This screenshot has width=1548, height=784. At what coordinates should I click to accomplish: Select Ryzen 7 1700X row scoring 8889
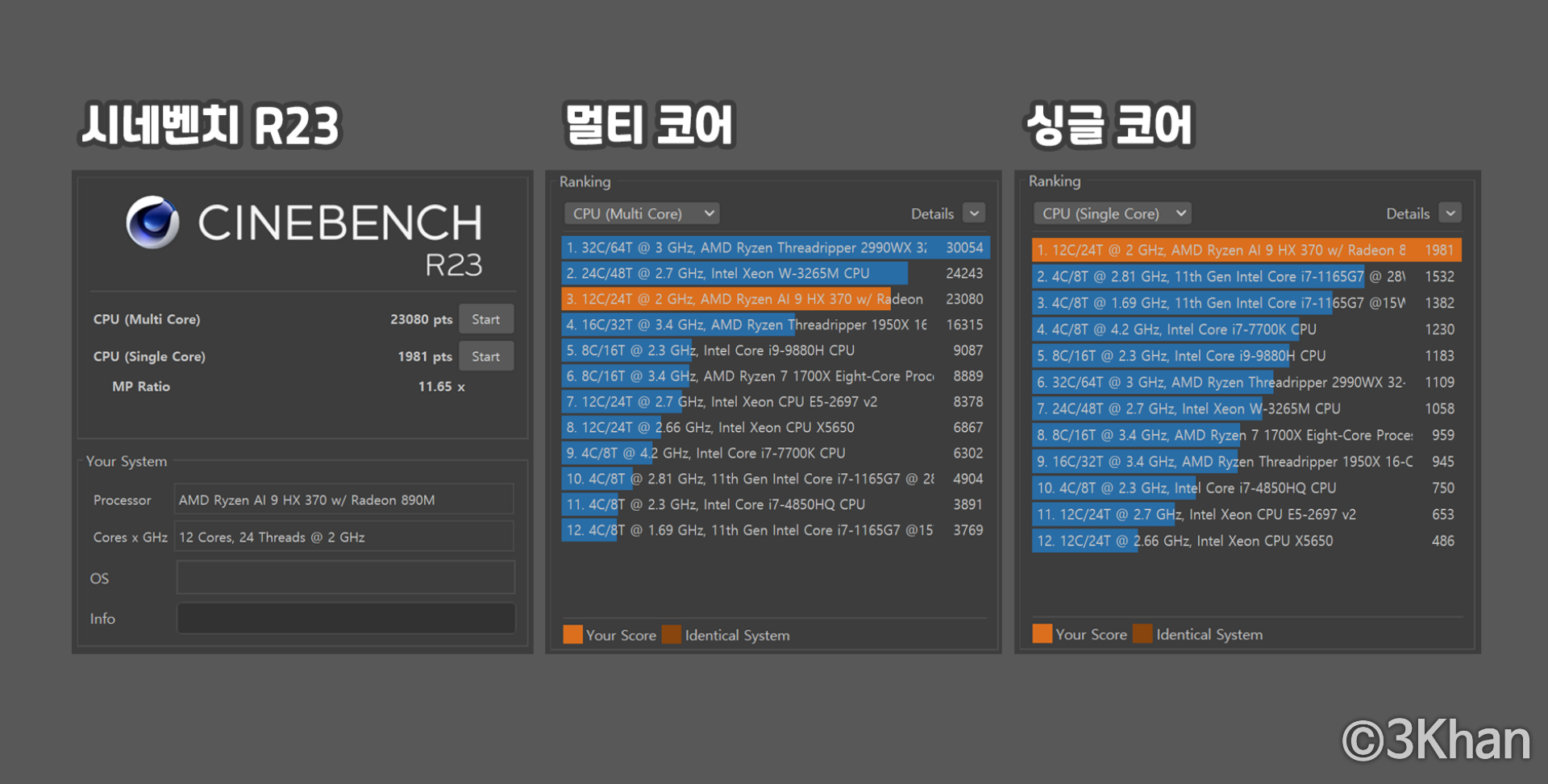(775, 376)
